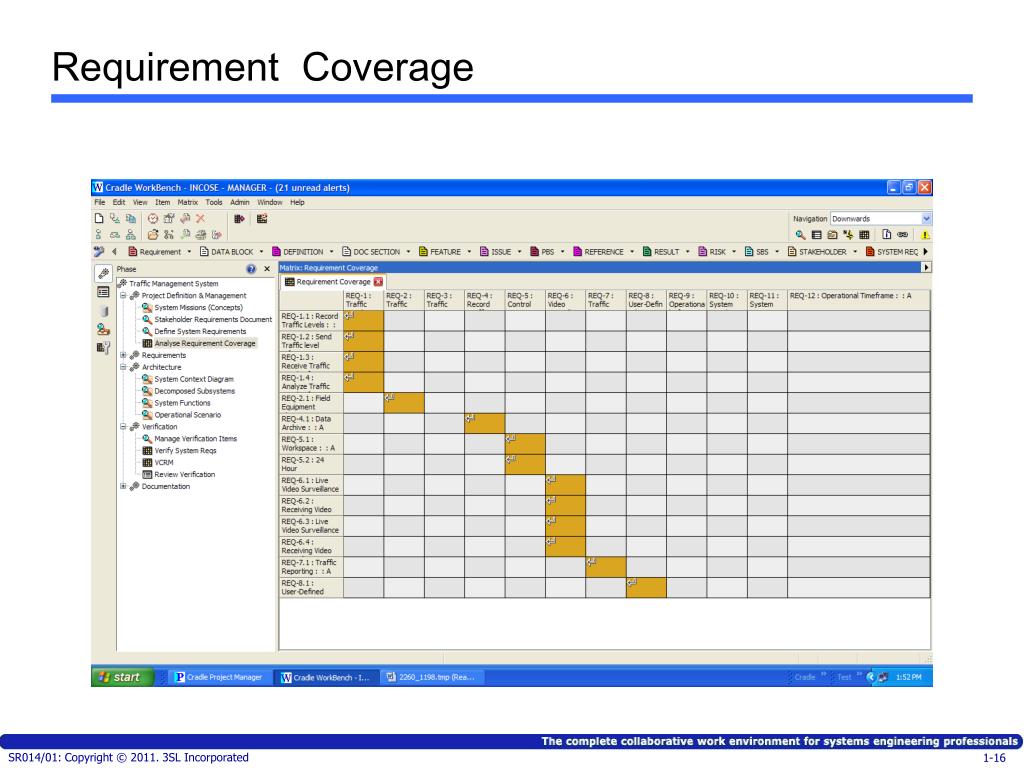Open the Matrix menu
This screenshot has height=768, width=1024.
(187, 202)
